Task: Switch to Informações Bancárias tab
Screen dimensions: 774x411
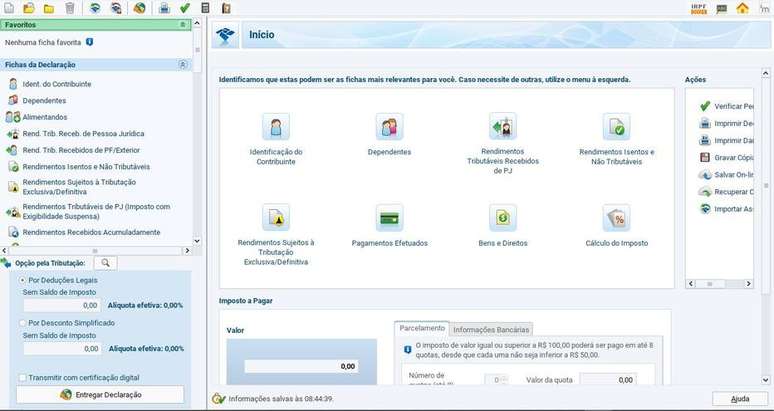Action: tap(491, 329)
